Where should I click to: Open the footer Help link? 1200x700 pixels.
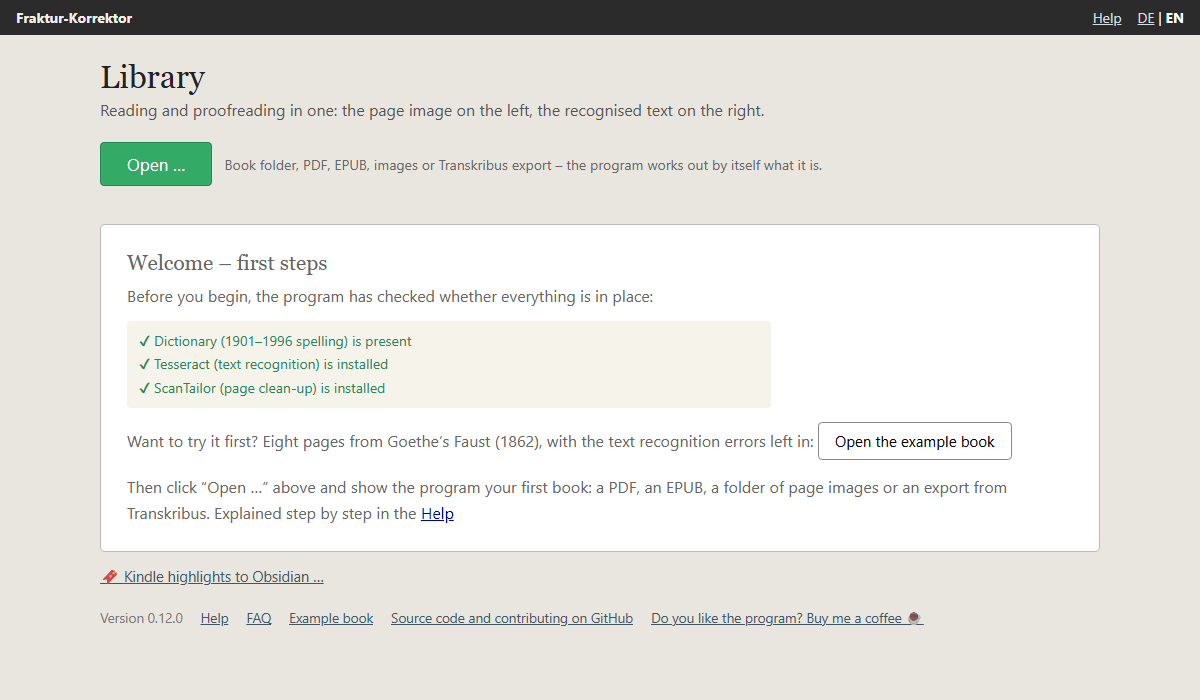(x=214, y=618)
